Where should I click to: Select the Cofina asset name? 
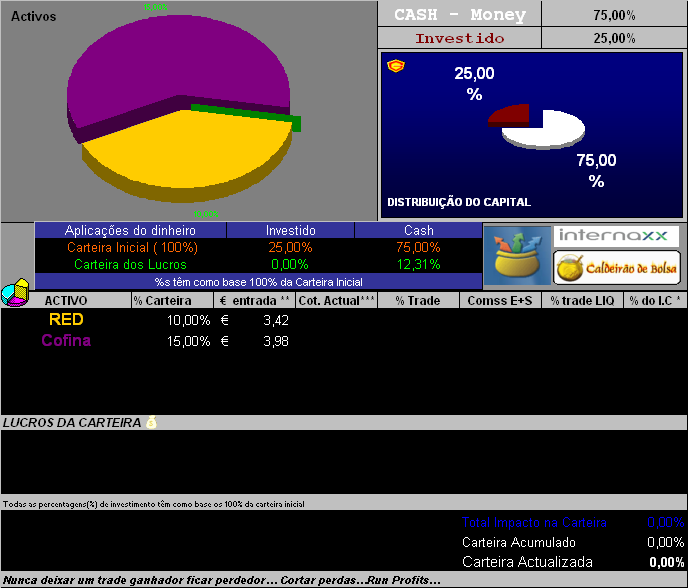[66, 341]
